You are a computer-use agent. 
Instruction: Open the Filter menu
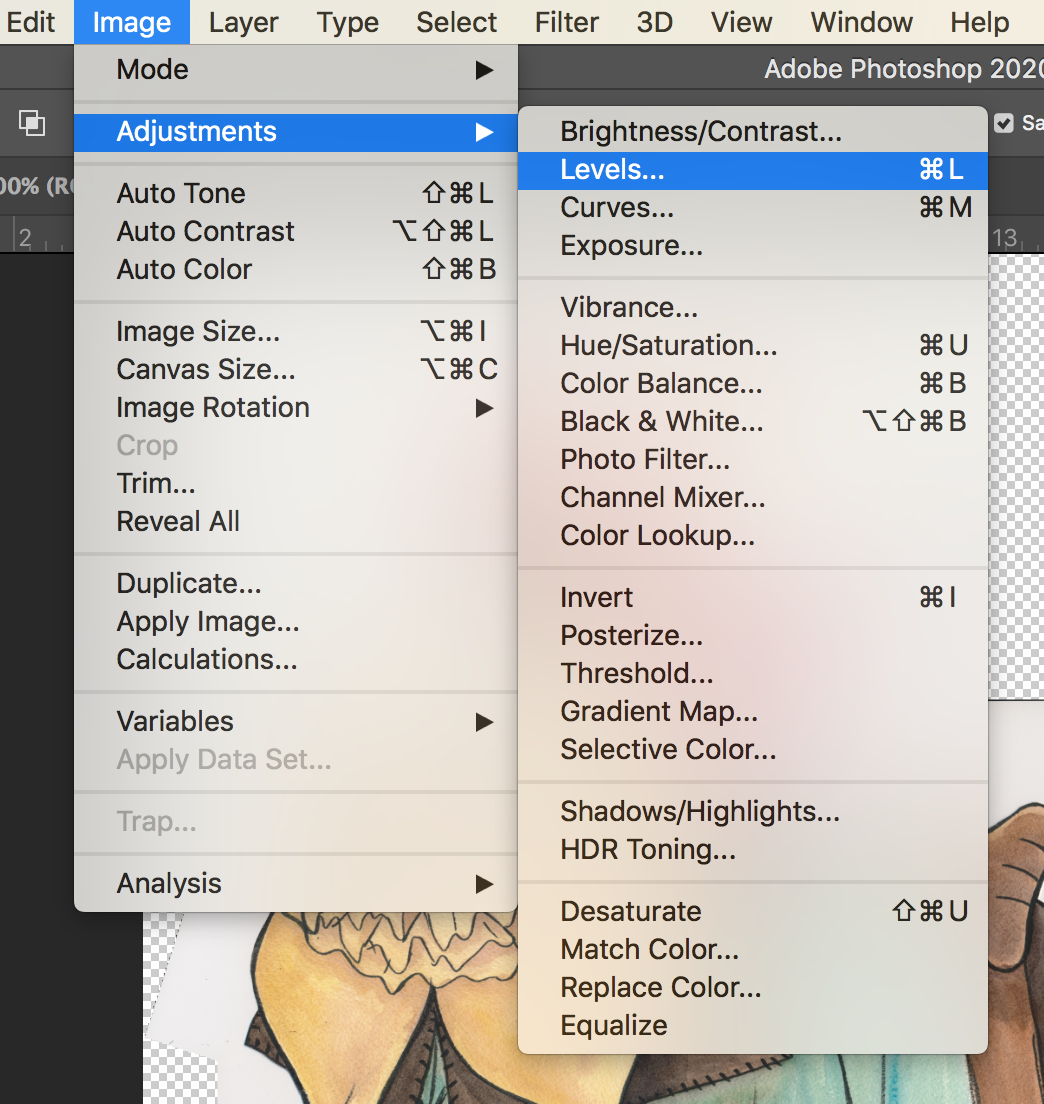tap(567, 22)
